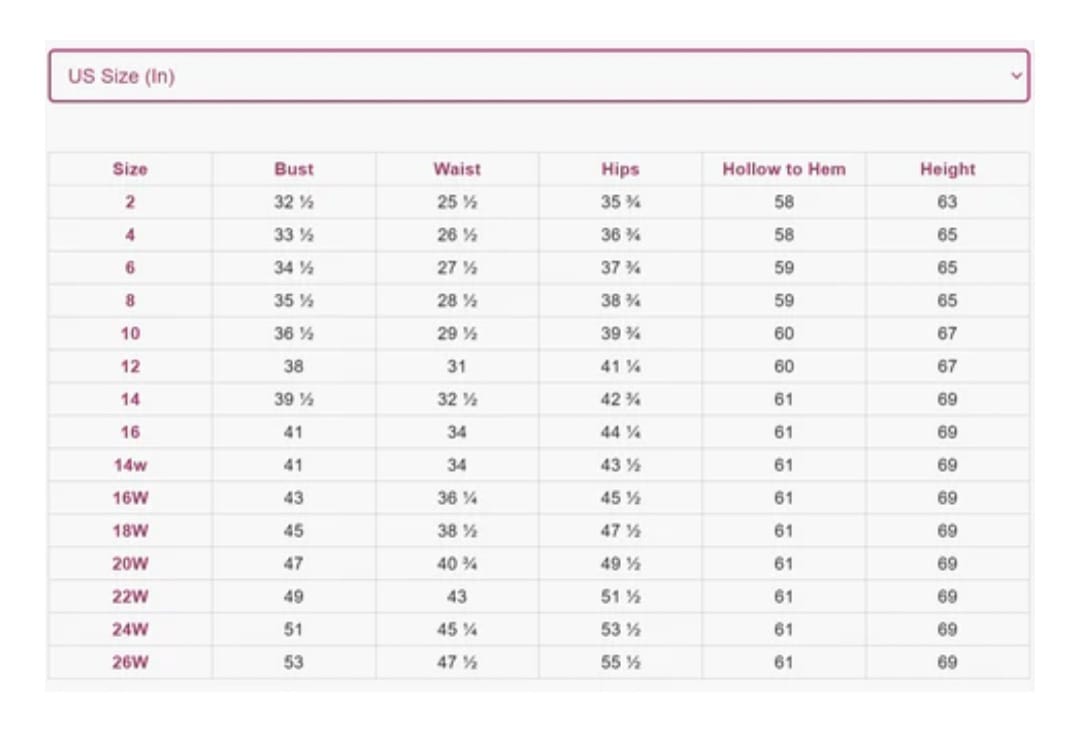Screen dimensions: 1080x735
Task: Select size 22W bust value 49
Action: [294, 597]
